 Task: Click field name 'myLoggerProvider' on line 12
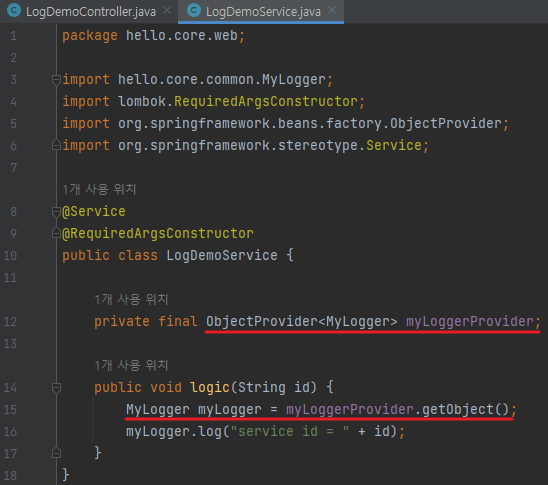coord(470,321)
